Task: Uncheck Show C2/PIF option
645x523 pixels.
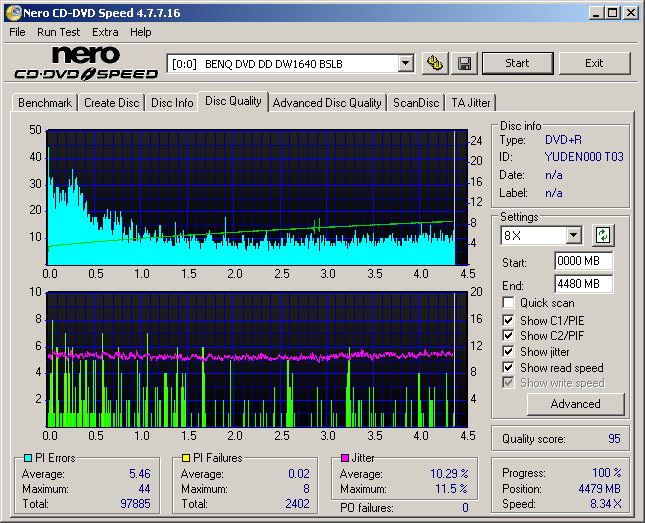Action: tap(508, 336)
